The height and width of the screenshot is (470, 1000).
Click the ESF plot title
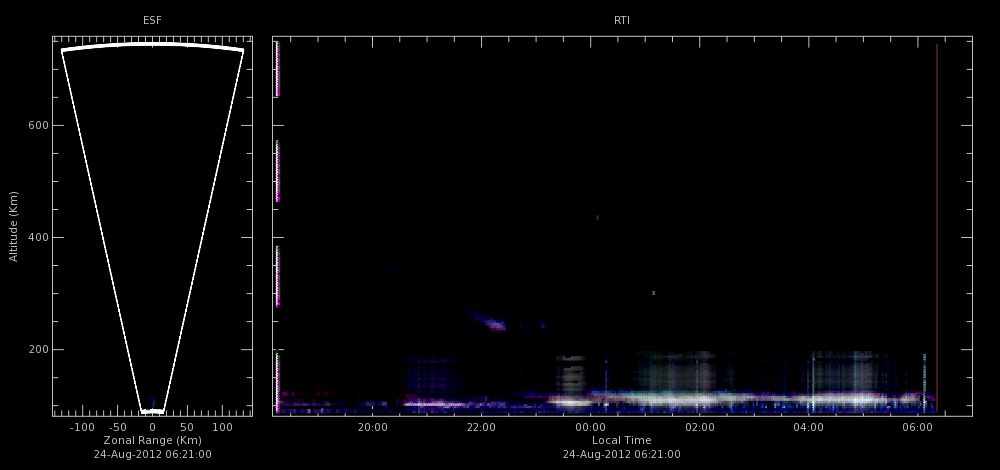[152, 20]
